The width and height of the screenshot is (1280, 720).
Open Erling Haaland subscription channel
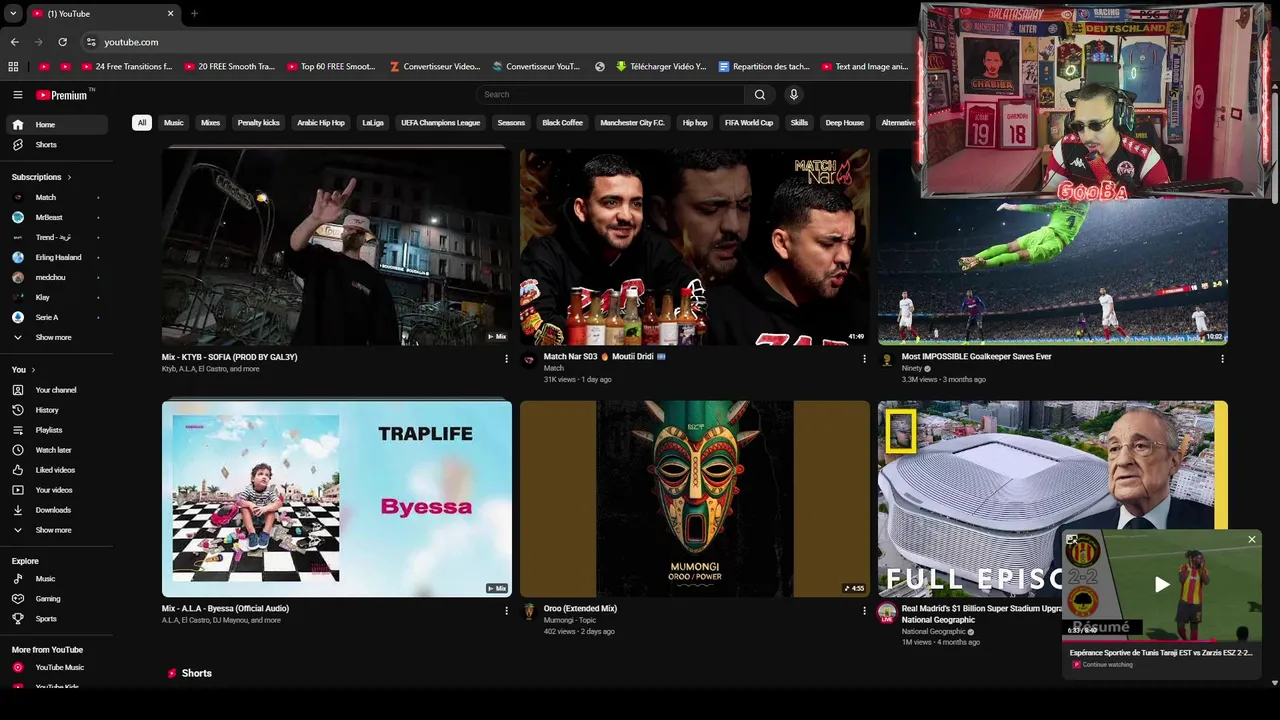[58, 257]
